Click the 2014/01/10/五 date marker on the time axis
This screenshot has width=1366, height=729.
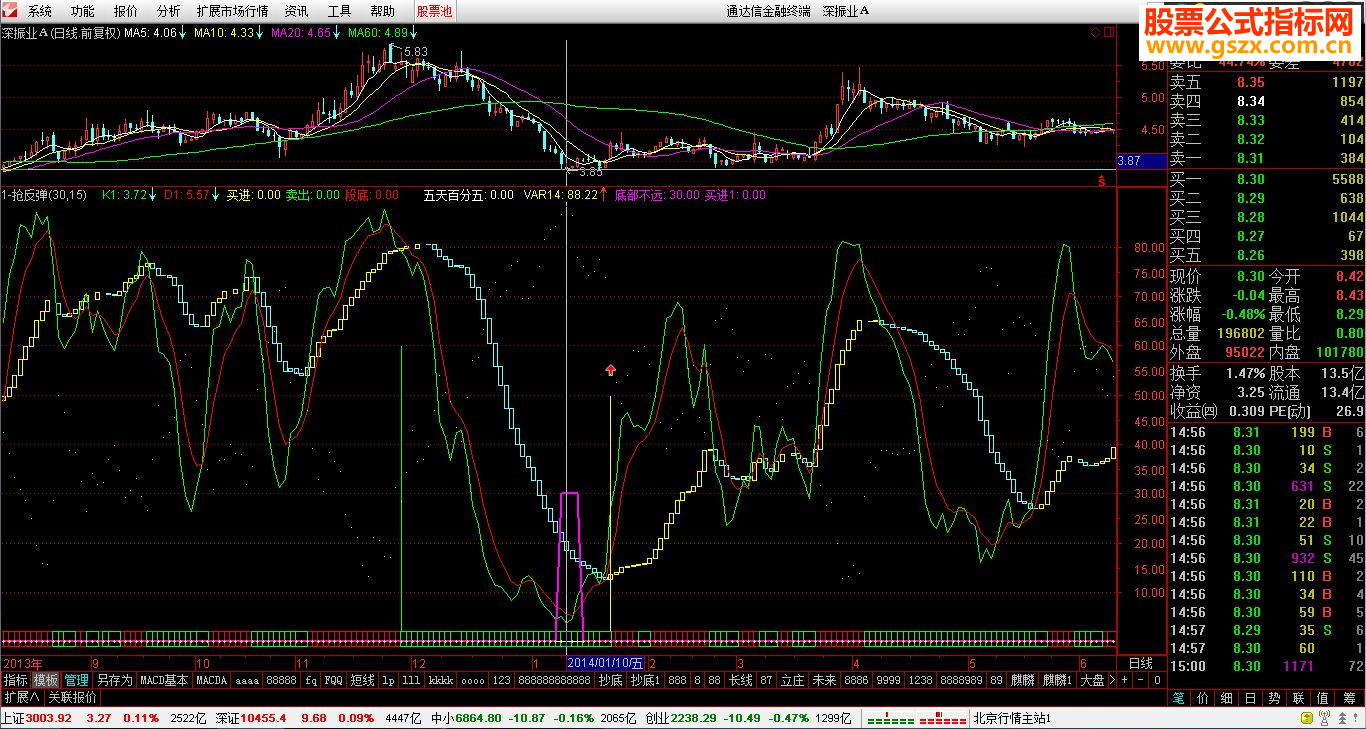pyautogui.click(x=606, y=663)
